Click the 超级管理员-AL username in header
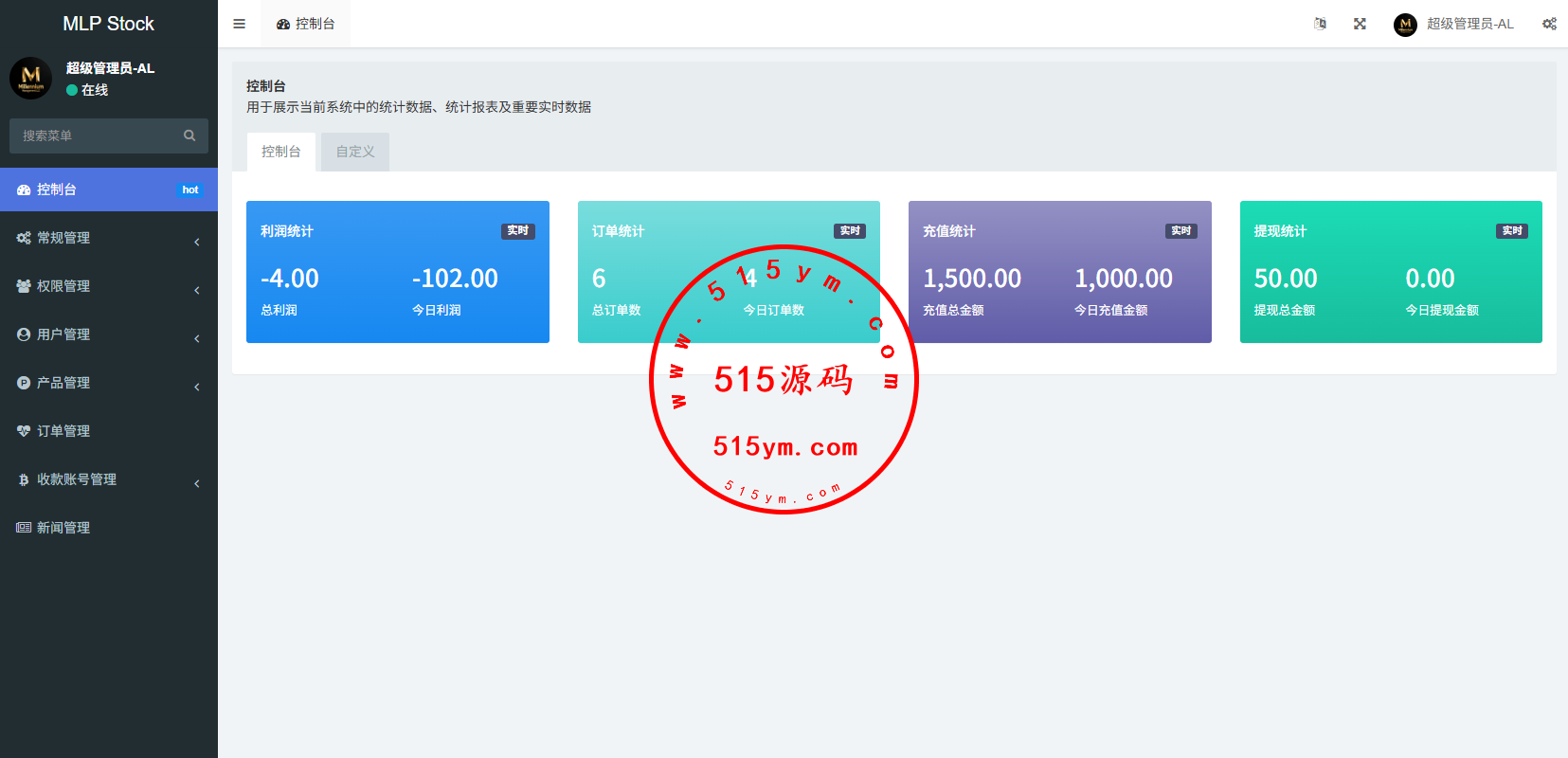Viewport: 1568px width, 758px height. click(x=1469, y=24)
